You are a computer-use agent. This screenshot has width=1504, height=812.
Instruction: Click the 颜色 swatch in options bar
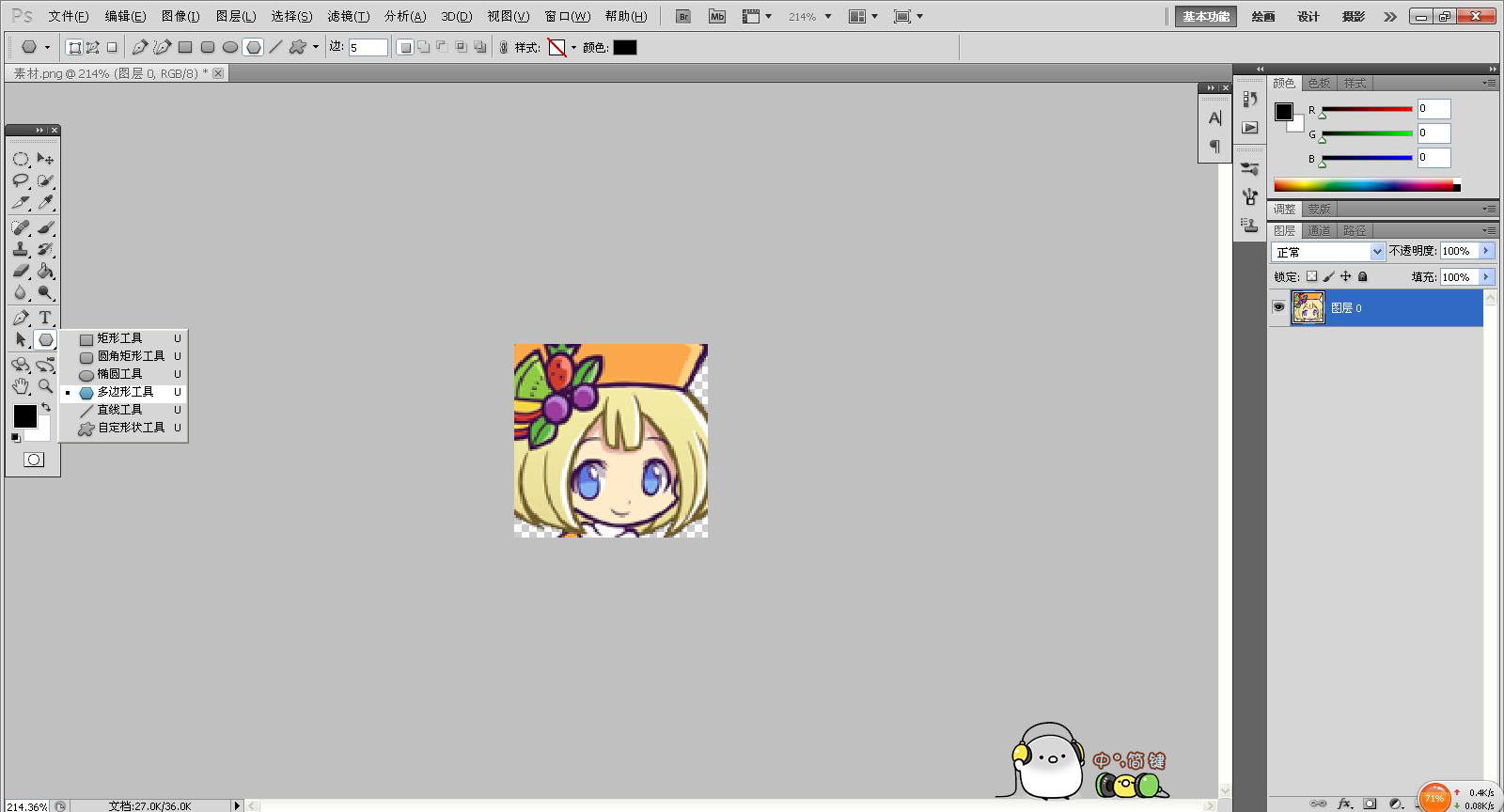click(625, 47)
